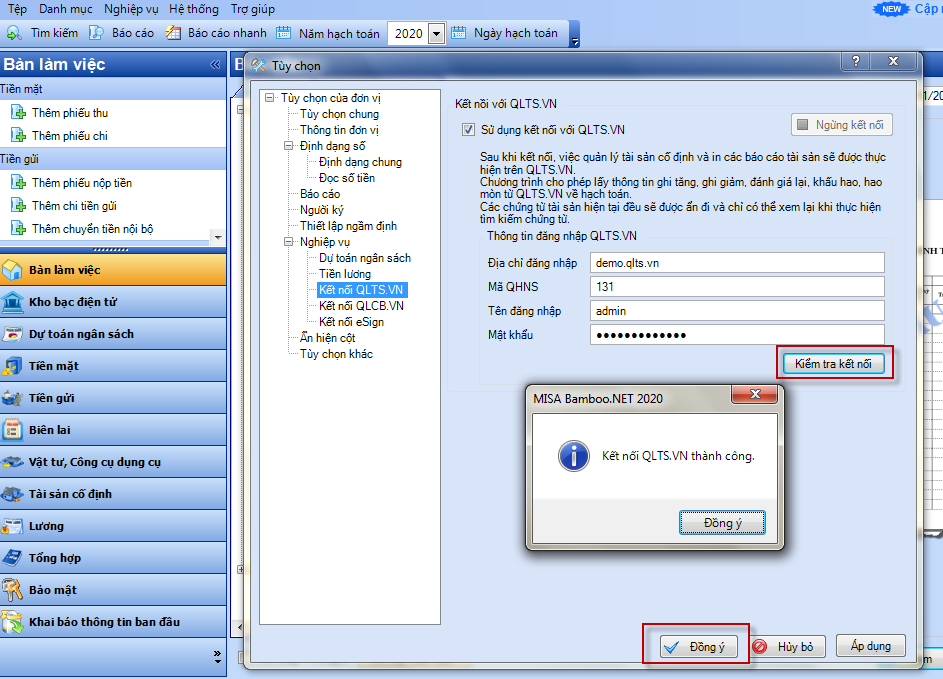The height and width of the screenshot is (679, 943).
Task: Click the Năm hạch toán calendar icon
Action: click(283, 32)
